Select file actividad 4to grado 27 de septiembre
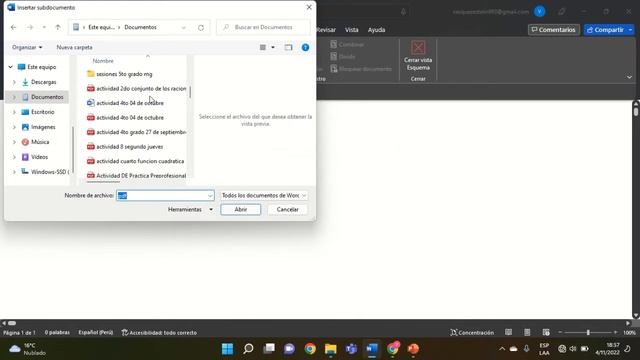 point(136,132)
